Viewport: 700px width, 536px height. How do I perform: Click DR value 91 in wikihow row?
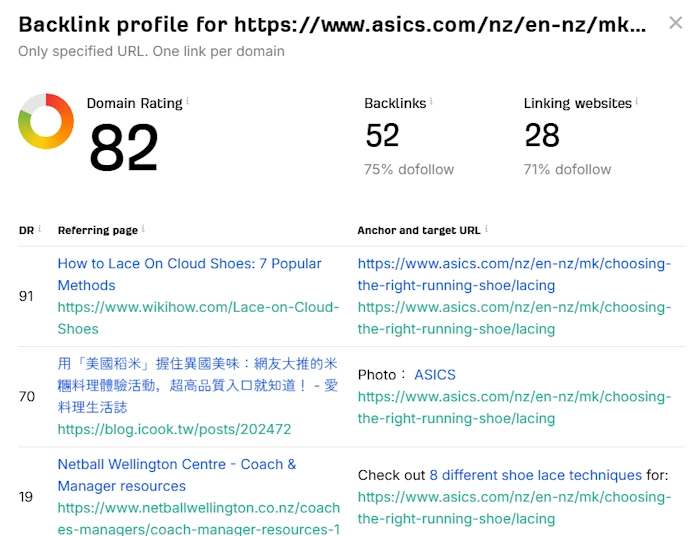point(26,296)
